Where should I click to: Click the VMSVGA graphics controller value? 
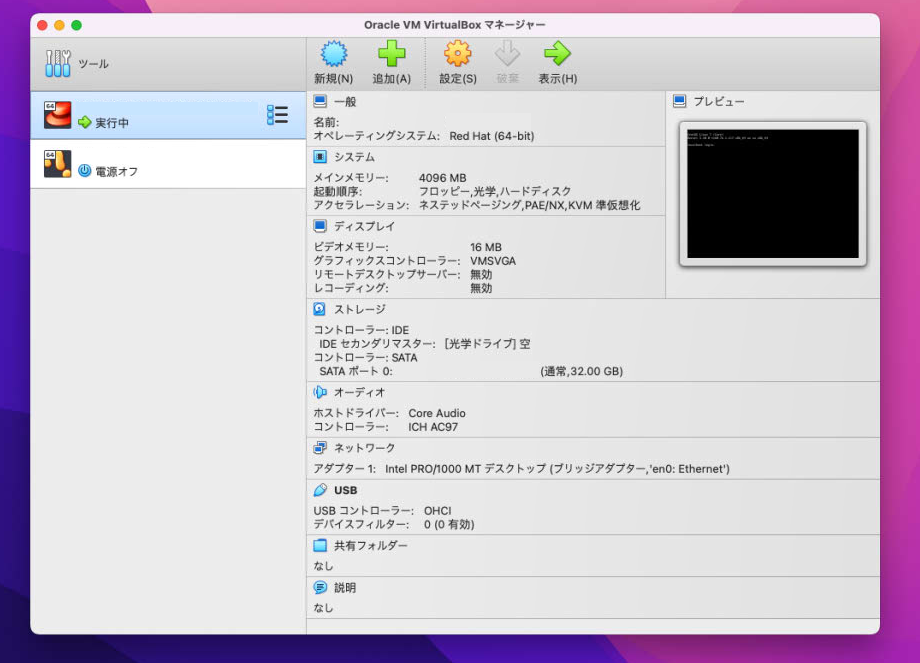[x=493, y=261]
